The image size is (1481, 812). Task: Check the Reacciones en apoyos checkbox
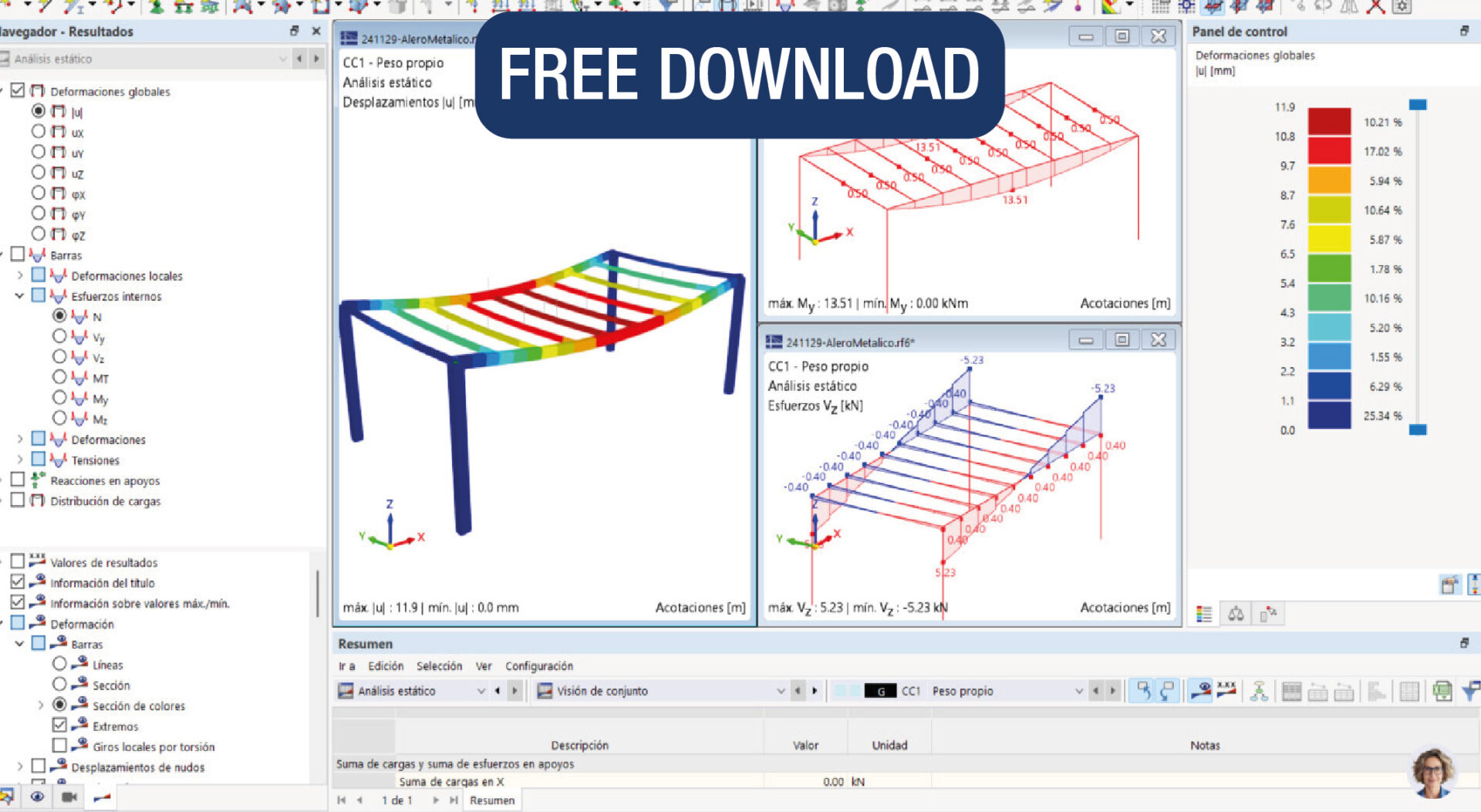pos(18,479)
